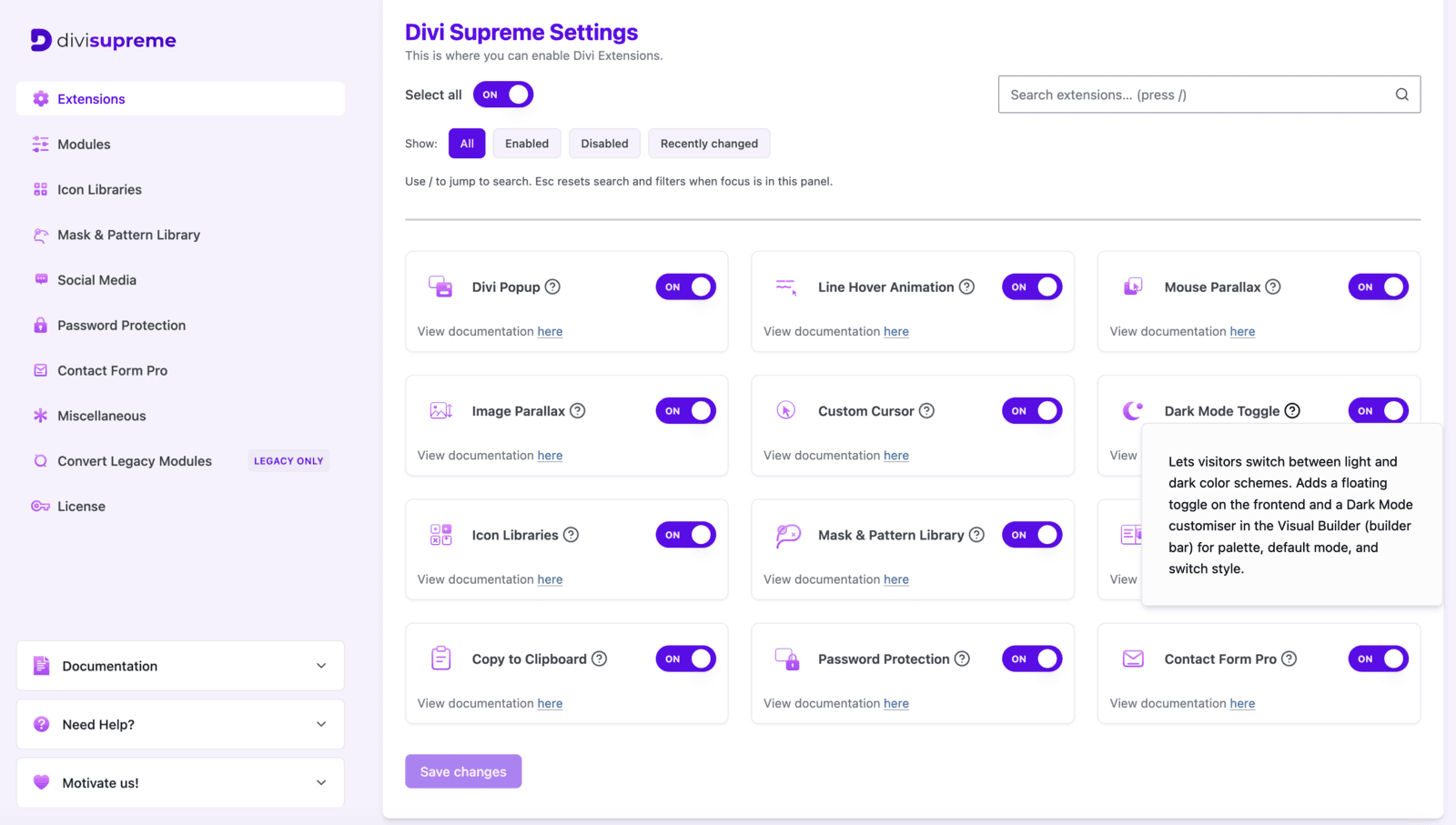Image resolution: width=1456 pixels, height=825 pixels.
Task: Turn off Line Hover Animation toggle
Action: point(1032,287)
